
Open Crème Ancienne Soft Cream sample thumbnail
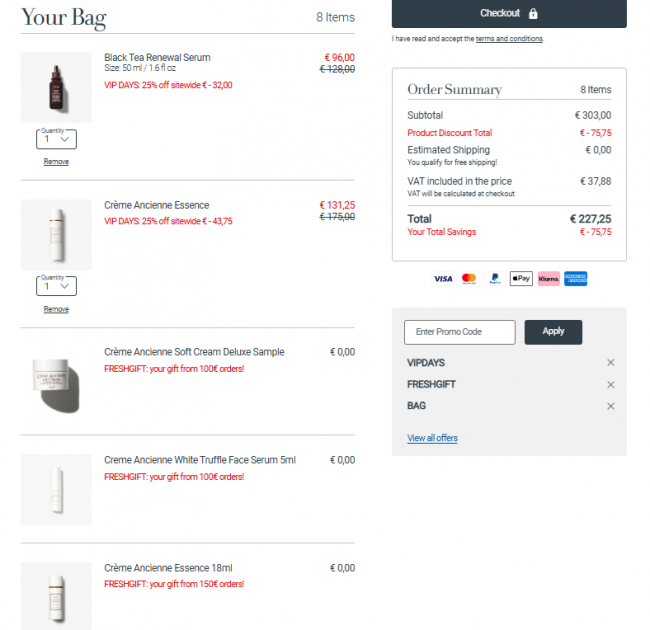[56, 382]
